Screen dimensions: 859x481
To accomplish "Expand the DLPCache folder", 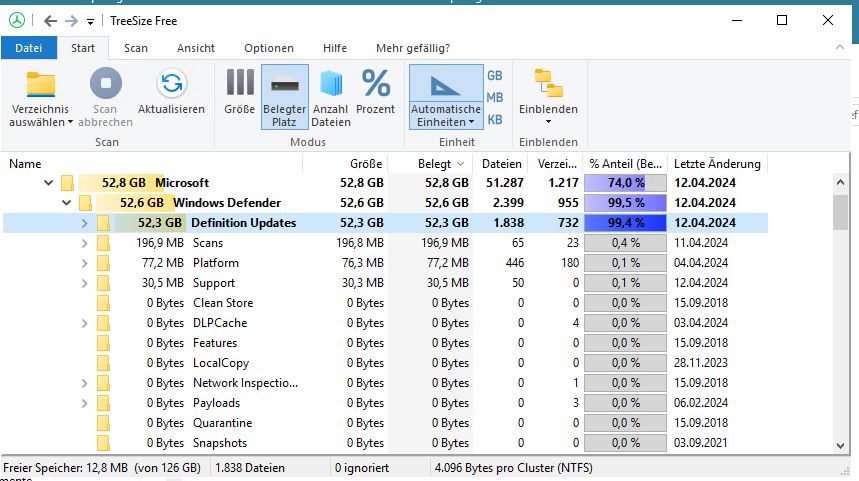I will point(84,323).
